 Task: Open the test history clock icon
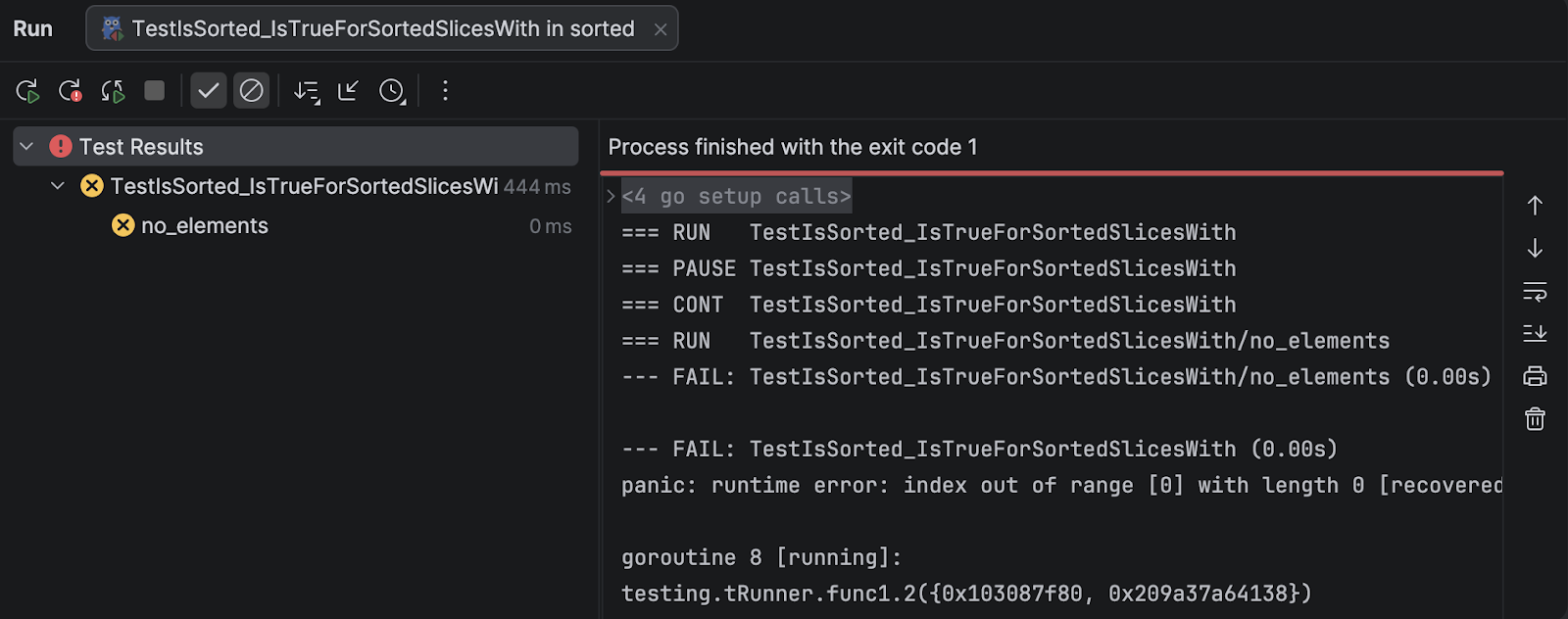coord(392,91)
